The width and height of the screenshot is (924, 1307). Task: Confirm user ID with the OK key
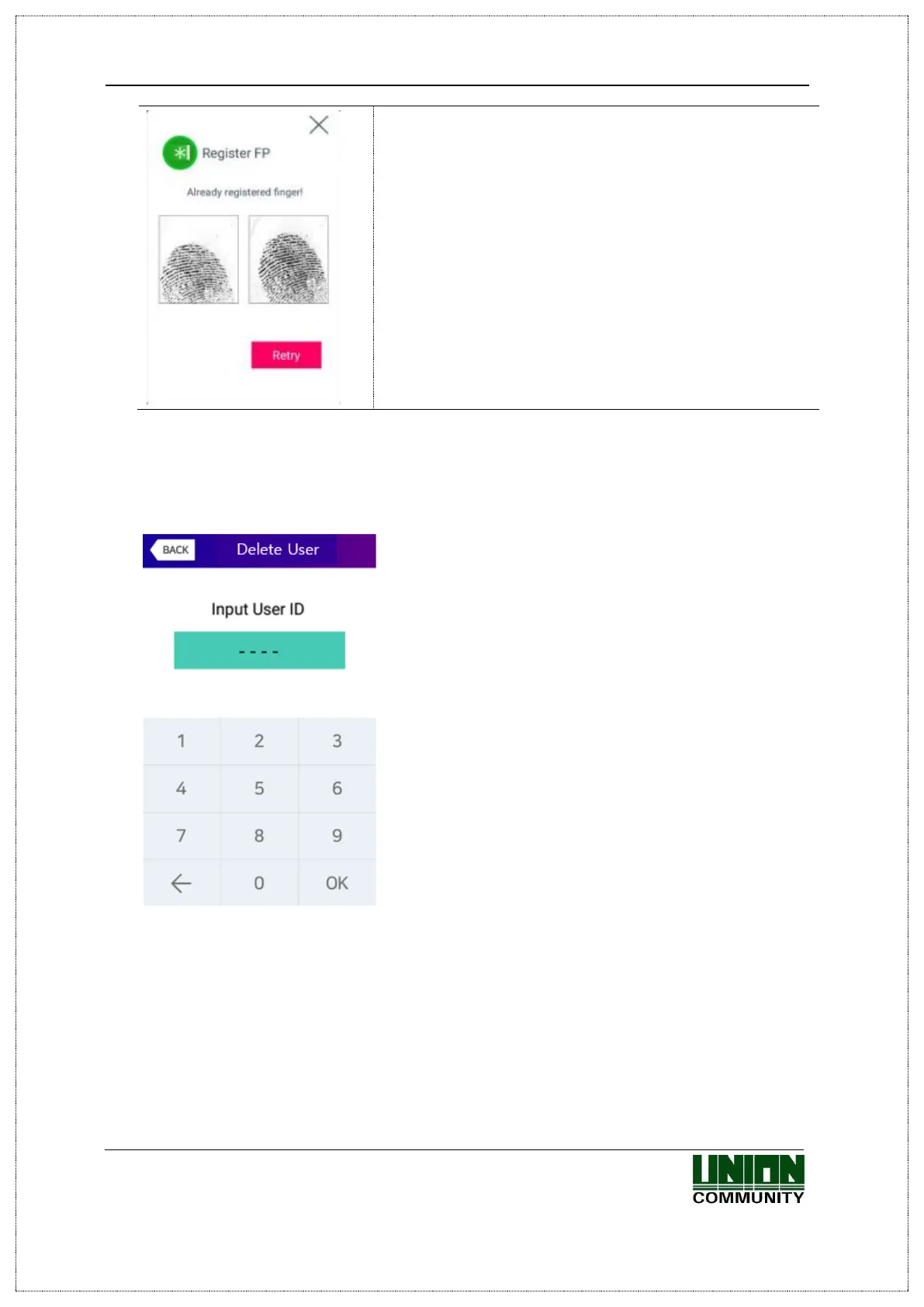point(337,883)
